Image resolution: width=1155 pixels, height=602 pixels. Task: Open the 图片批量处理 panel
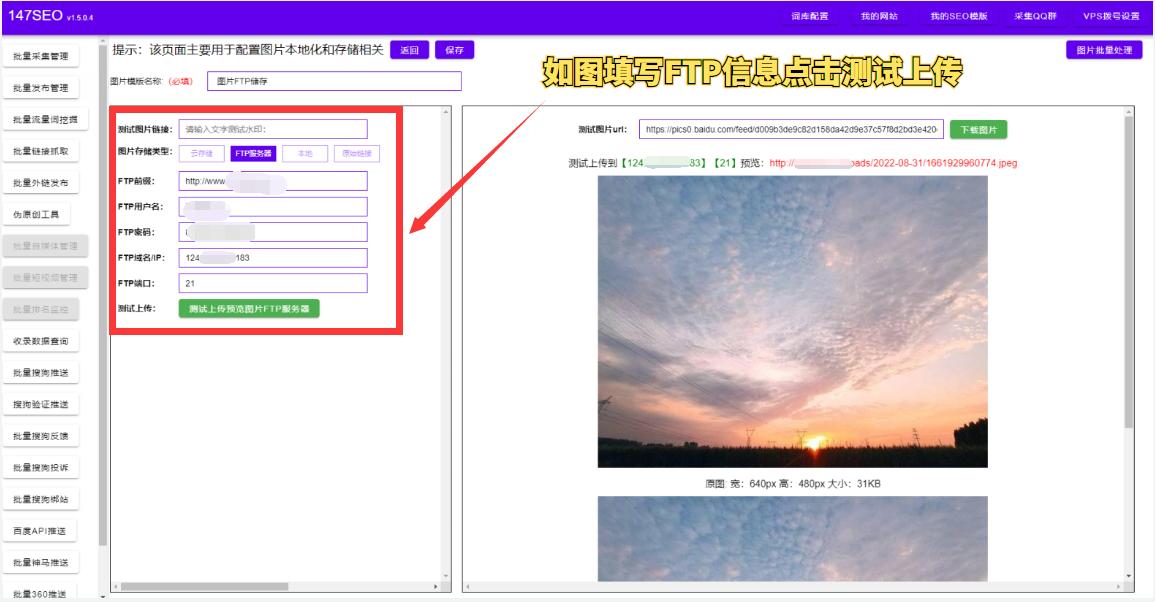[1102, 48]
